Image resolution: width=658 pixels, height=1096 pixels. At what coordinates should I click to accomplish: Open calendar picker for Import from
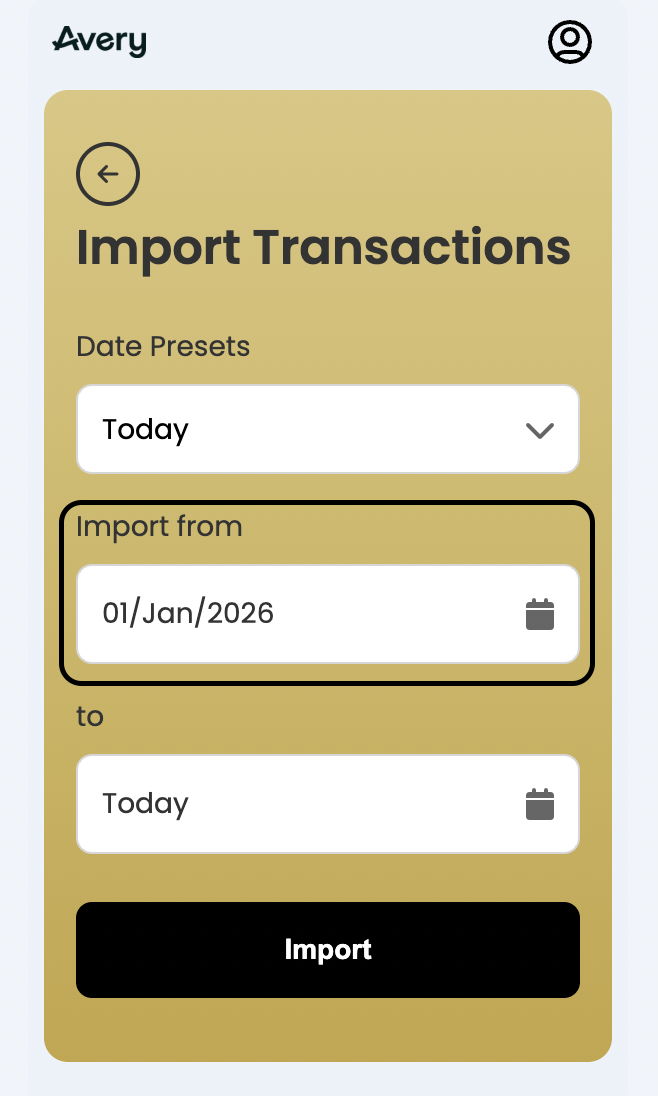tap(540, 614)
